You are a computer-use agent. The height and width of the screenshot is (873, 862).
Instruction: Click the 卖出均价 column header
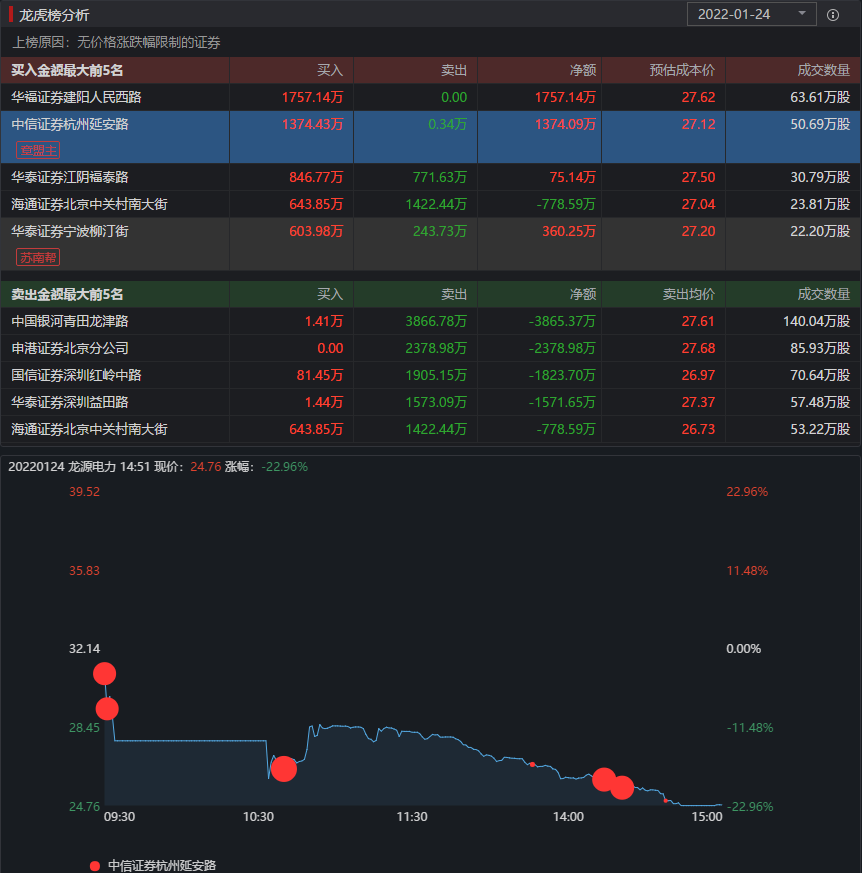689,294
